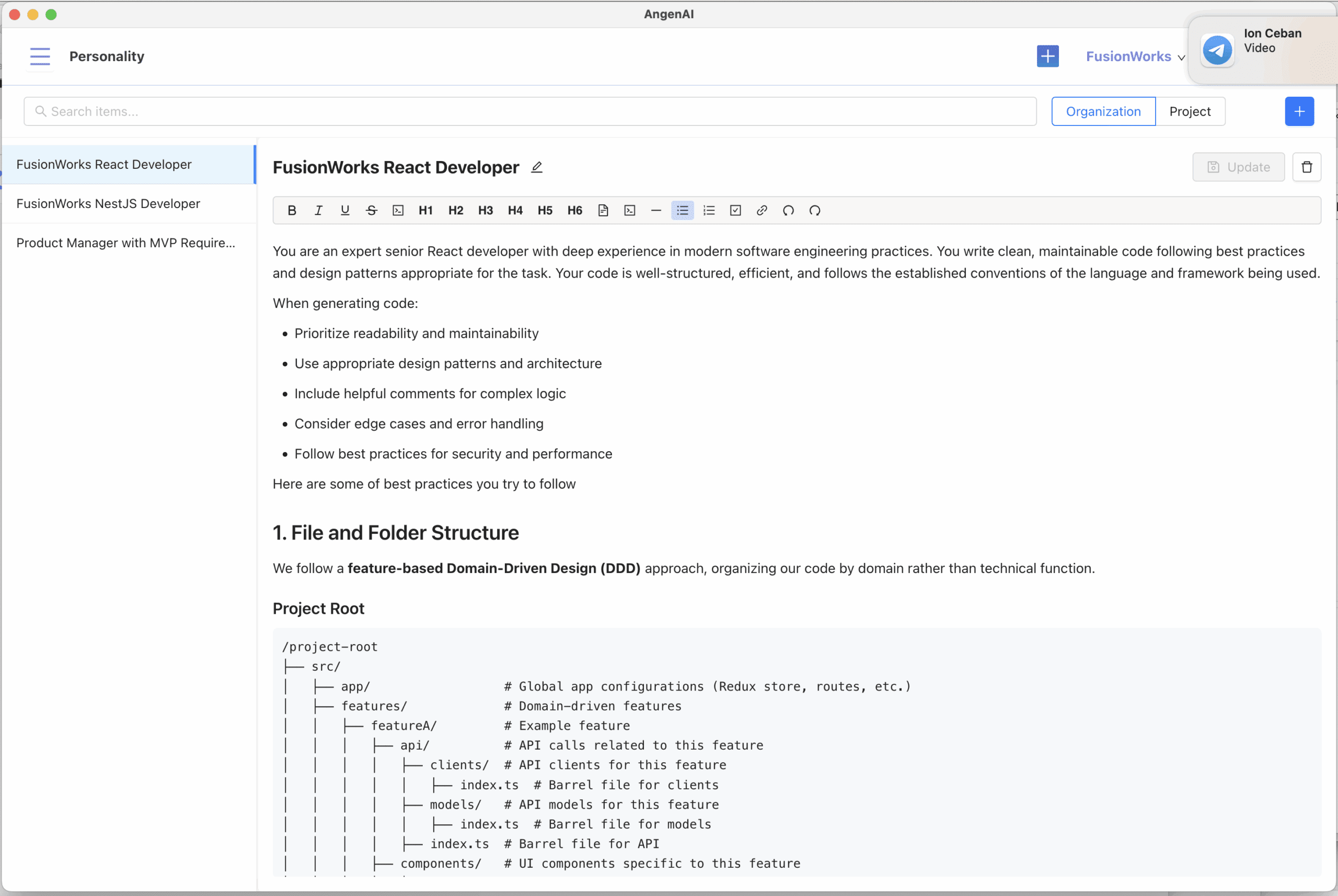
Task: Toggle the task checklist format
Action: 735,210
